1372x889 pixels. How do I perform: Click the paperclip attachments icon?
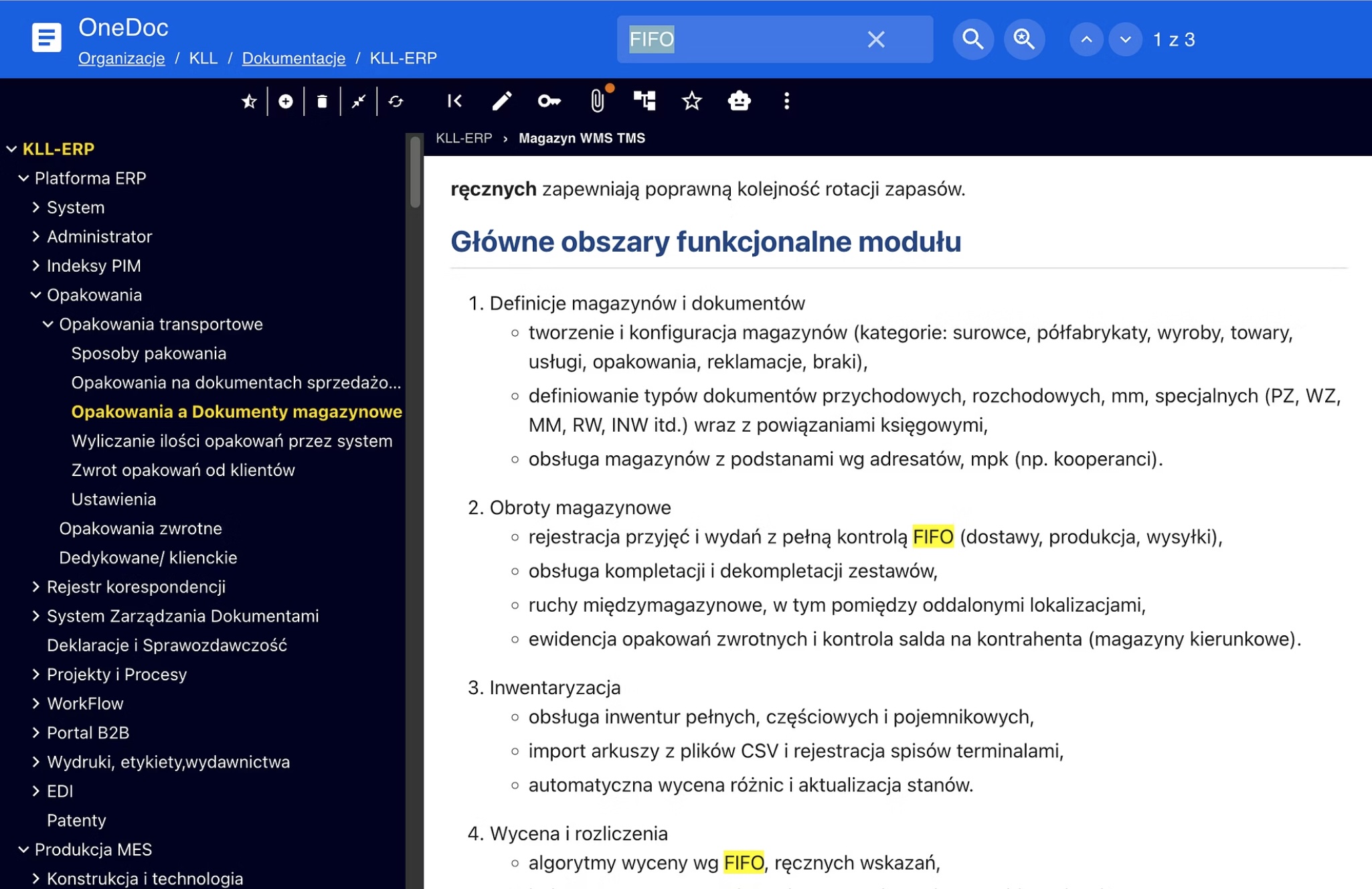coord(597,101)
